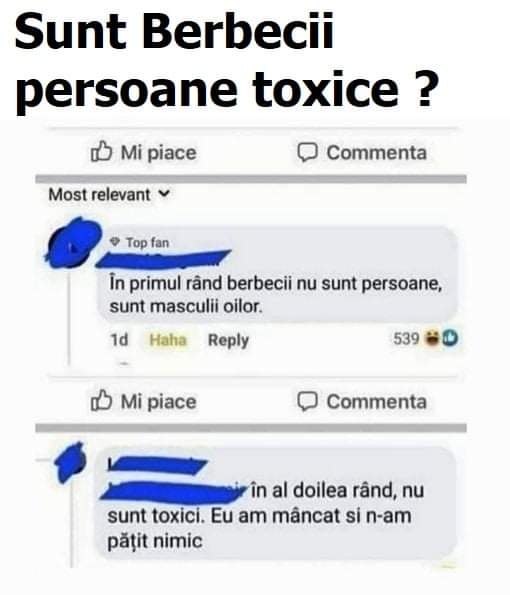The image size is (510, 595).
Task: Click the lower thumbs-up like icon
Action: [101, 401]
